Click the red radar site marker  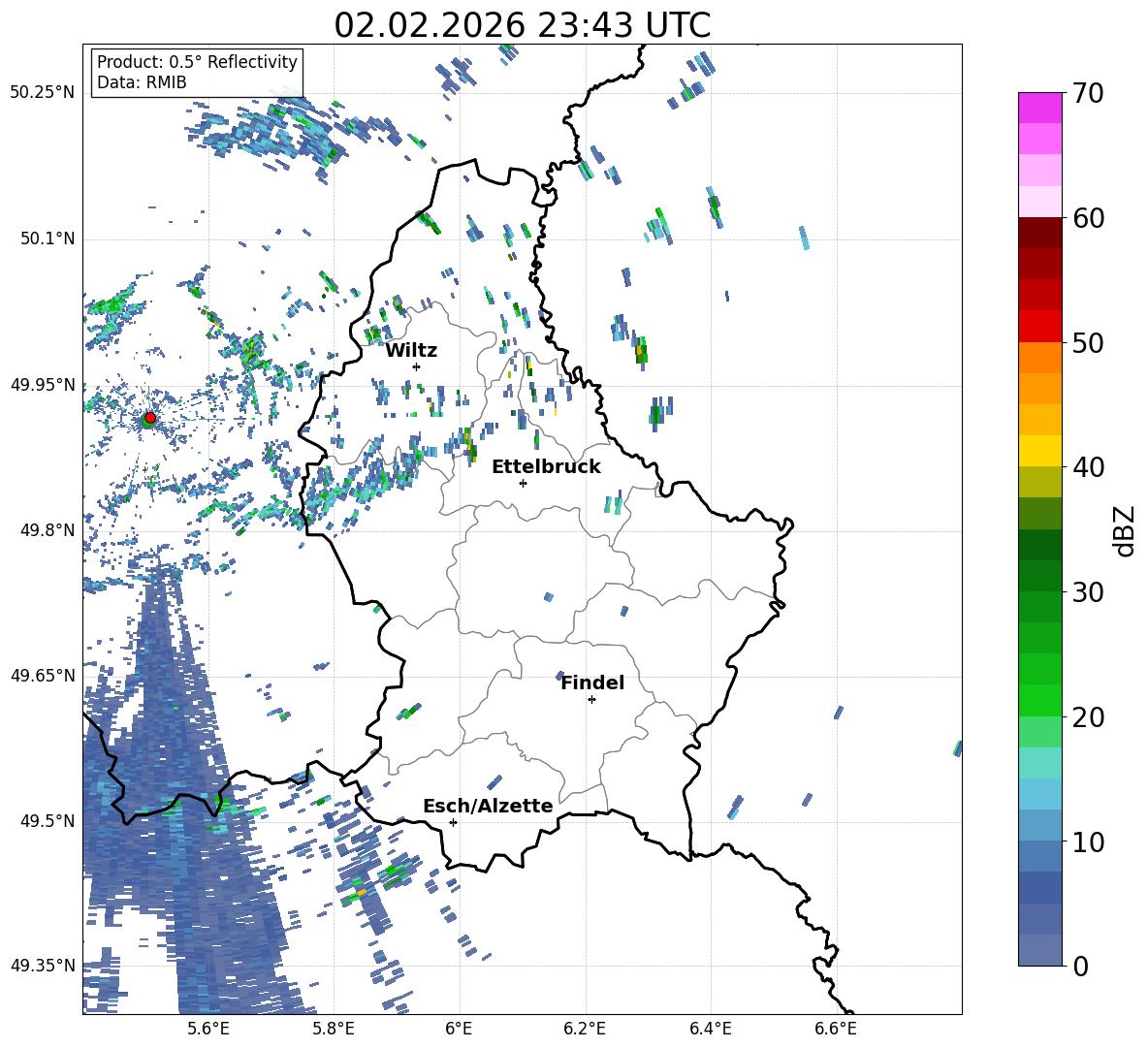pyautogui.click(x=150, y=418)
